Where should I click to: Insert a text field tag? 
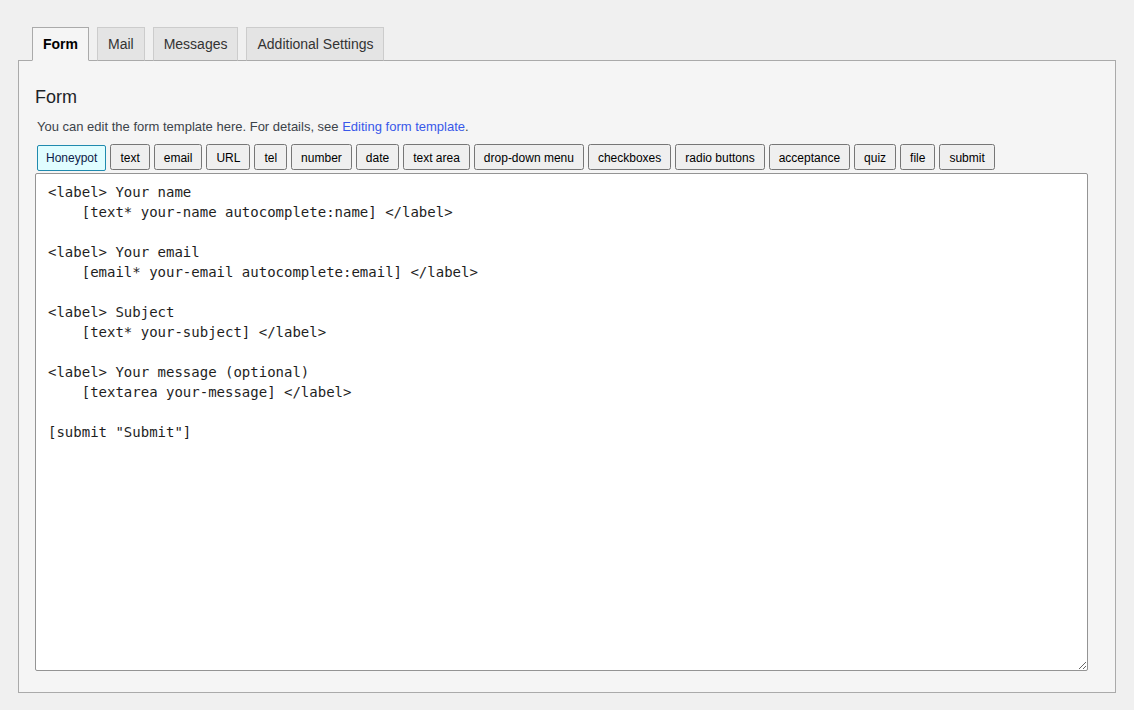(x=130, y=158)
